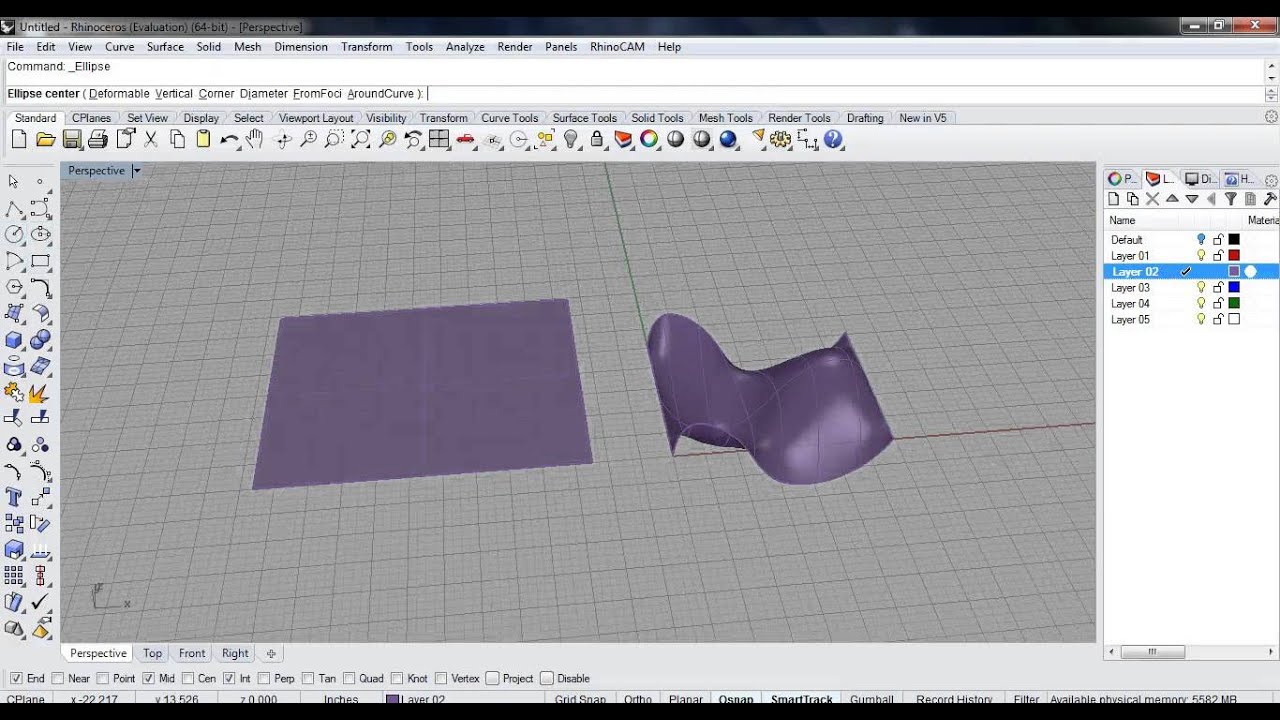Enable the Perp osnap checkbox

[264, 678]
